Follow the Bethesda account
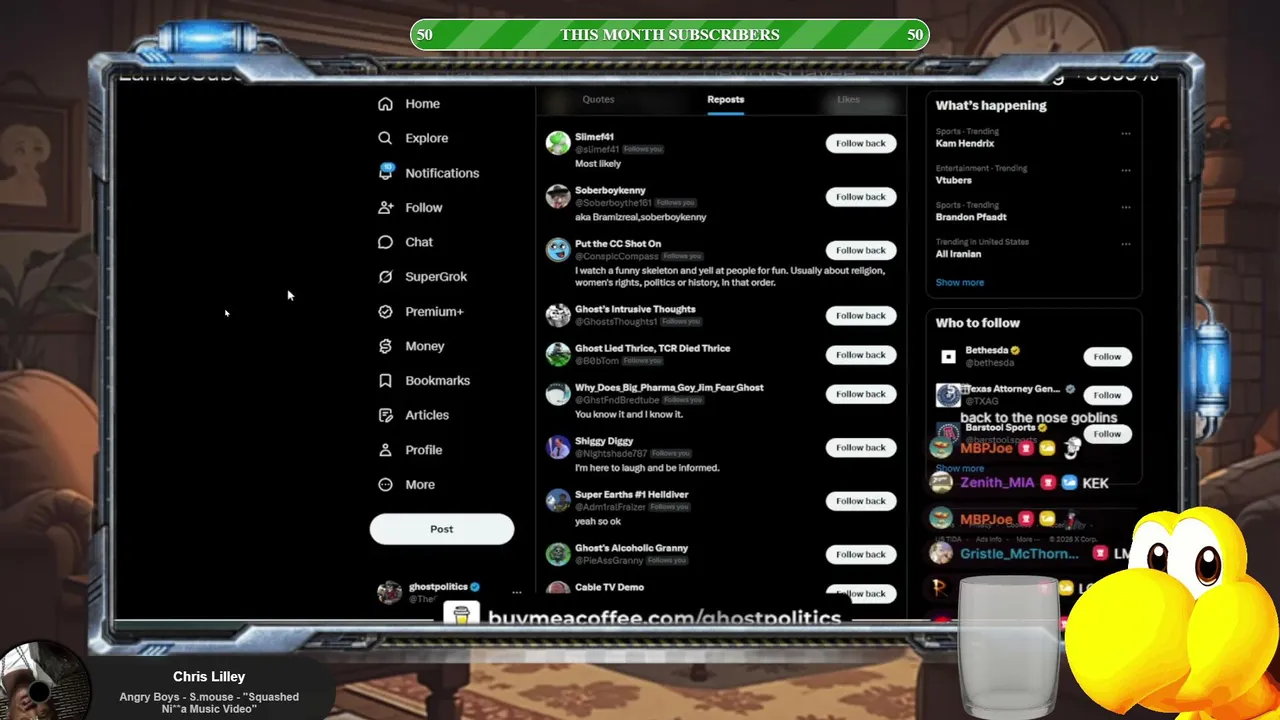 1107,357
